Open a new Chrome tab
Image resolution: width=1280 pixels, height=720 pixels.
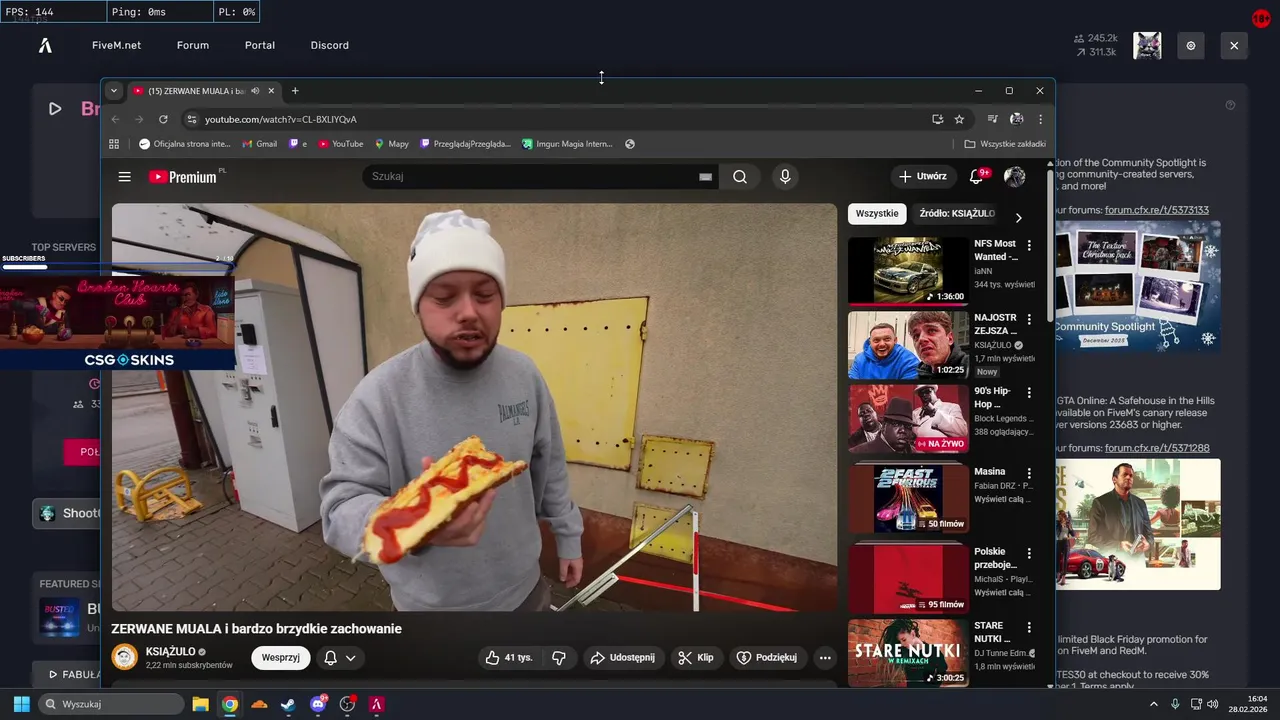(295, 91)
